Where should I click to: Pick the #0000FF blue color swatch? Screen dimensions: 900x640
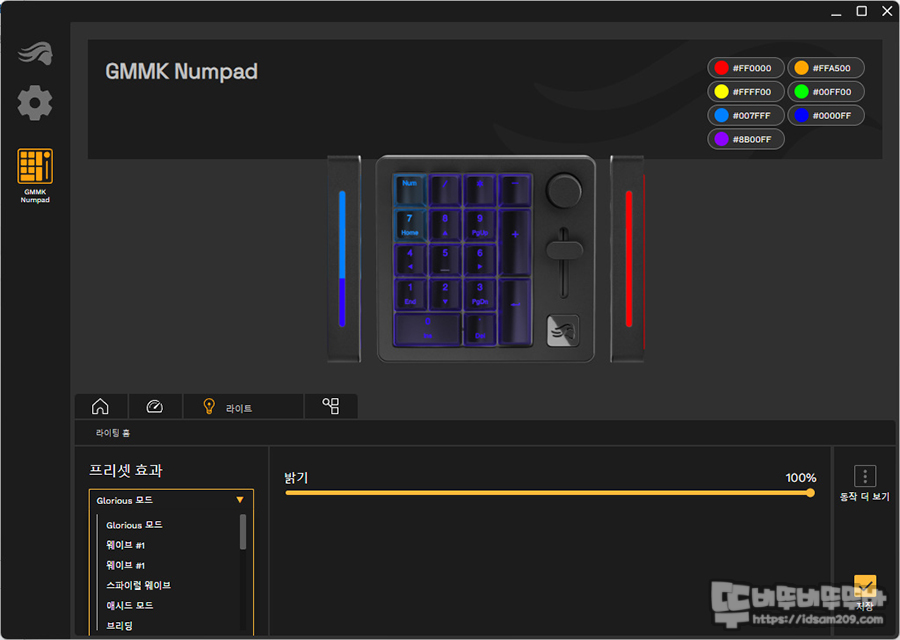[x=825, y=115]
